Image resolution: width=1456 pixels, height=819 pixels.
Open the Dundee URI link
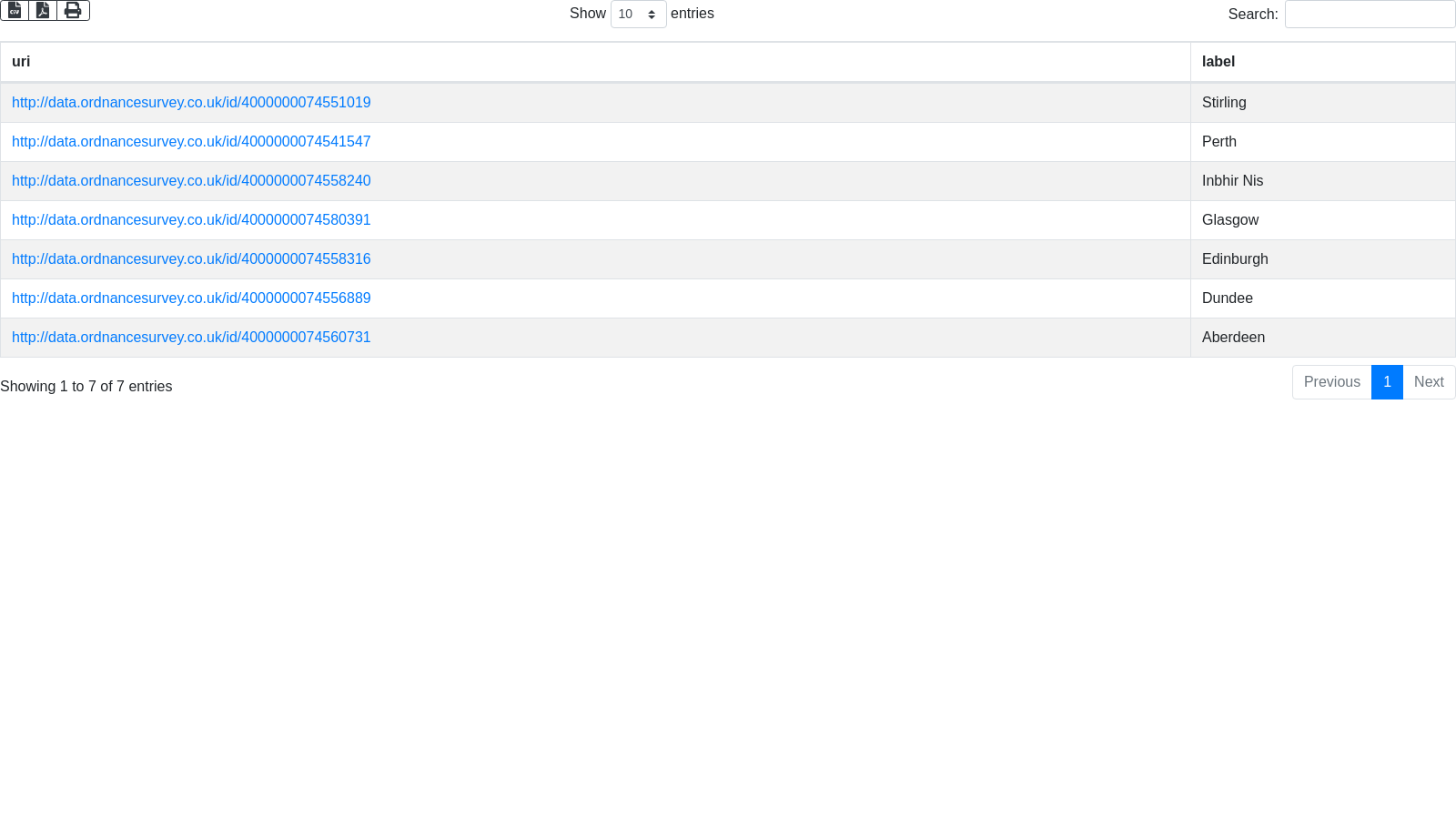pos(191,298)
